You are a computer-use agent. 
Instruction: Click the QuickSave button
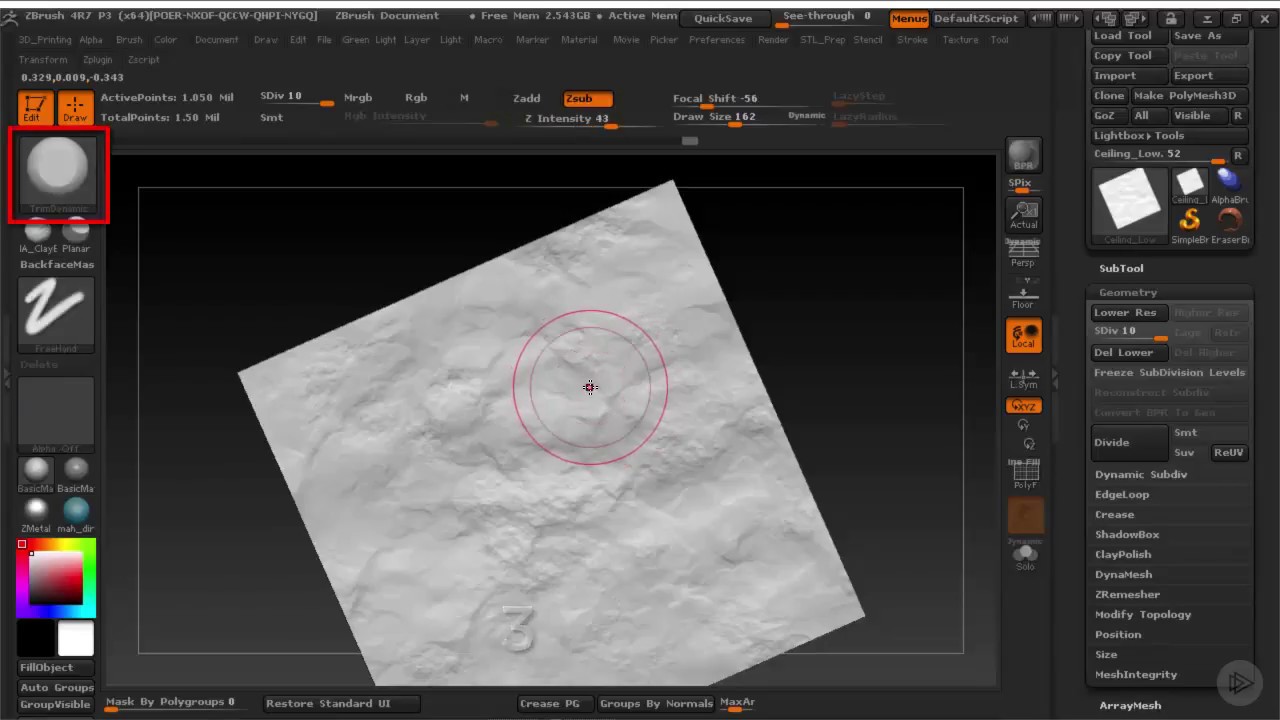coord(723,19)
